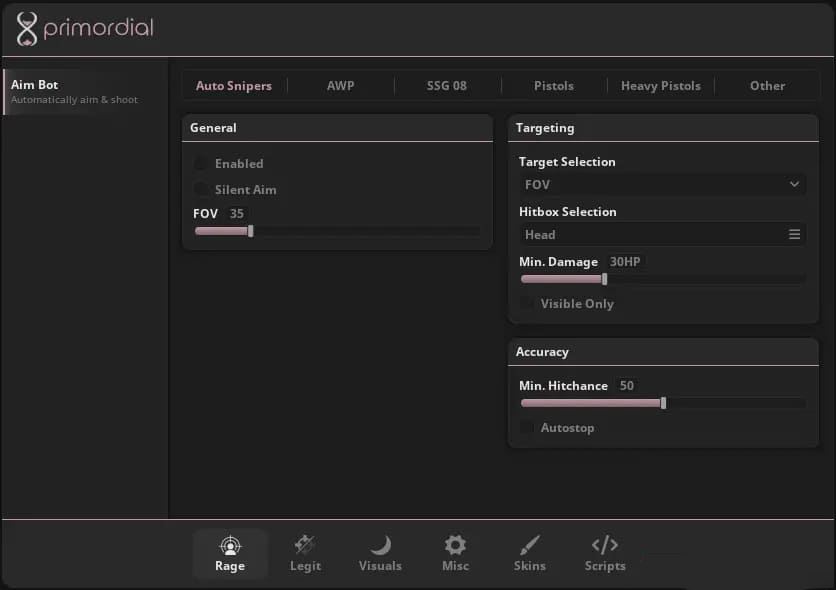Viewport: 836px width, 590px height.
Task: Select the Auto Snipers weapon tab
Action: 234,86
